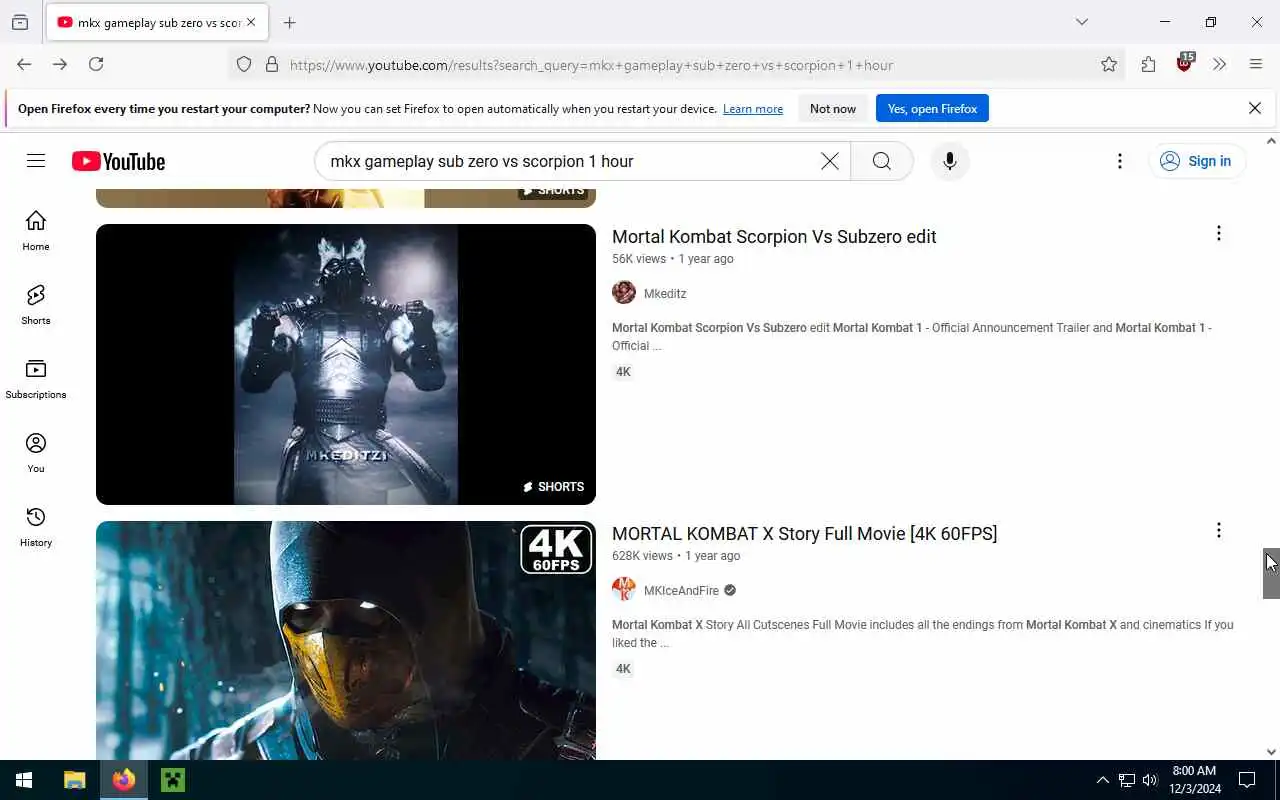Open Firefox extensions puzzle icon

tap(1148, 64)
